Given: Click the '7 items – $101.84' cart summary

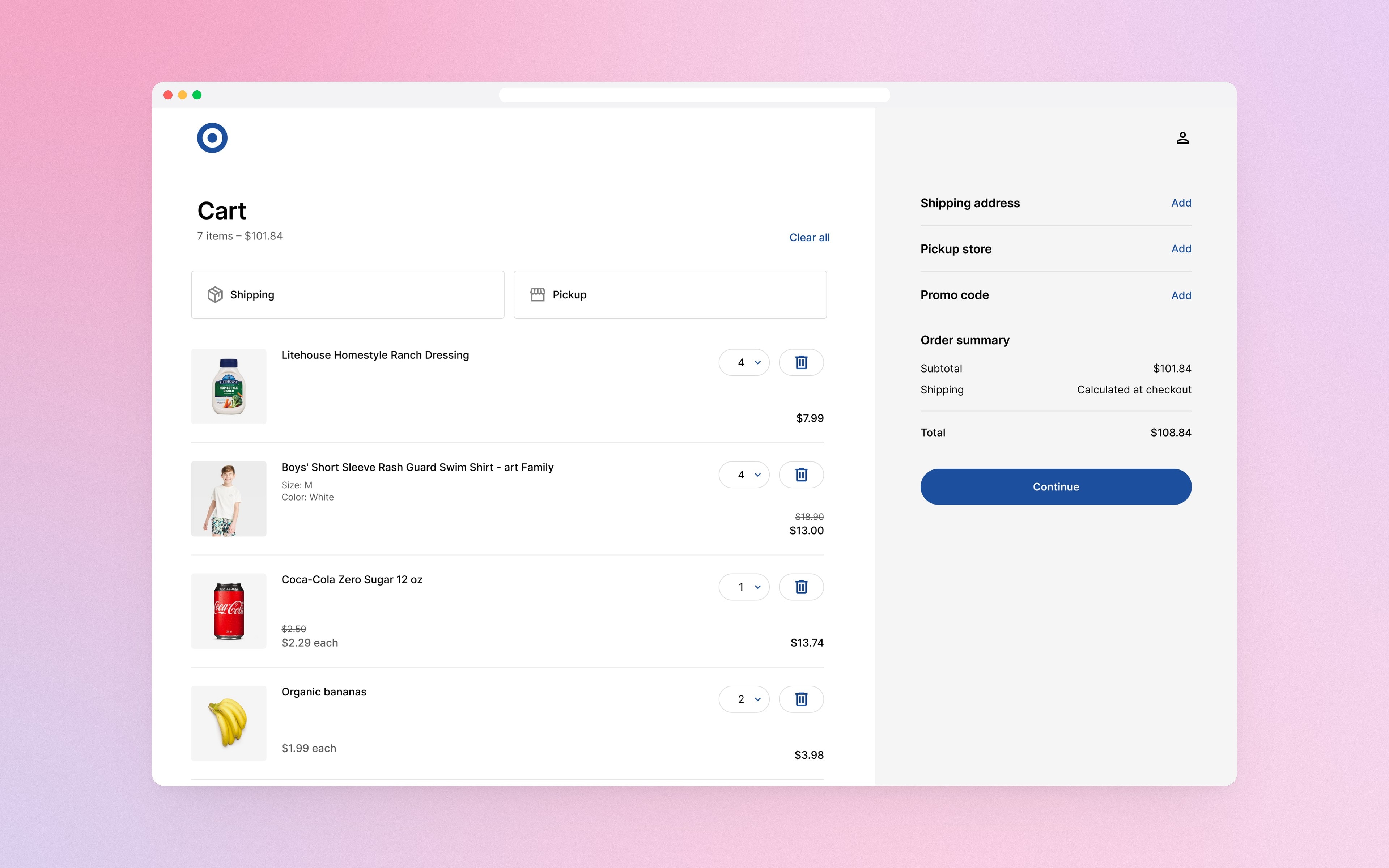Looking at the screenshot, I should coord(239,236).
